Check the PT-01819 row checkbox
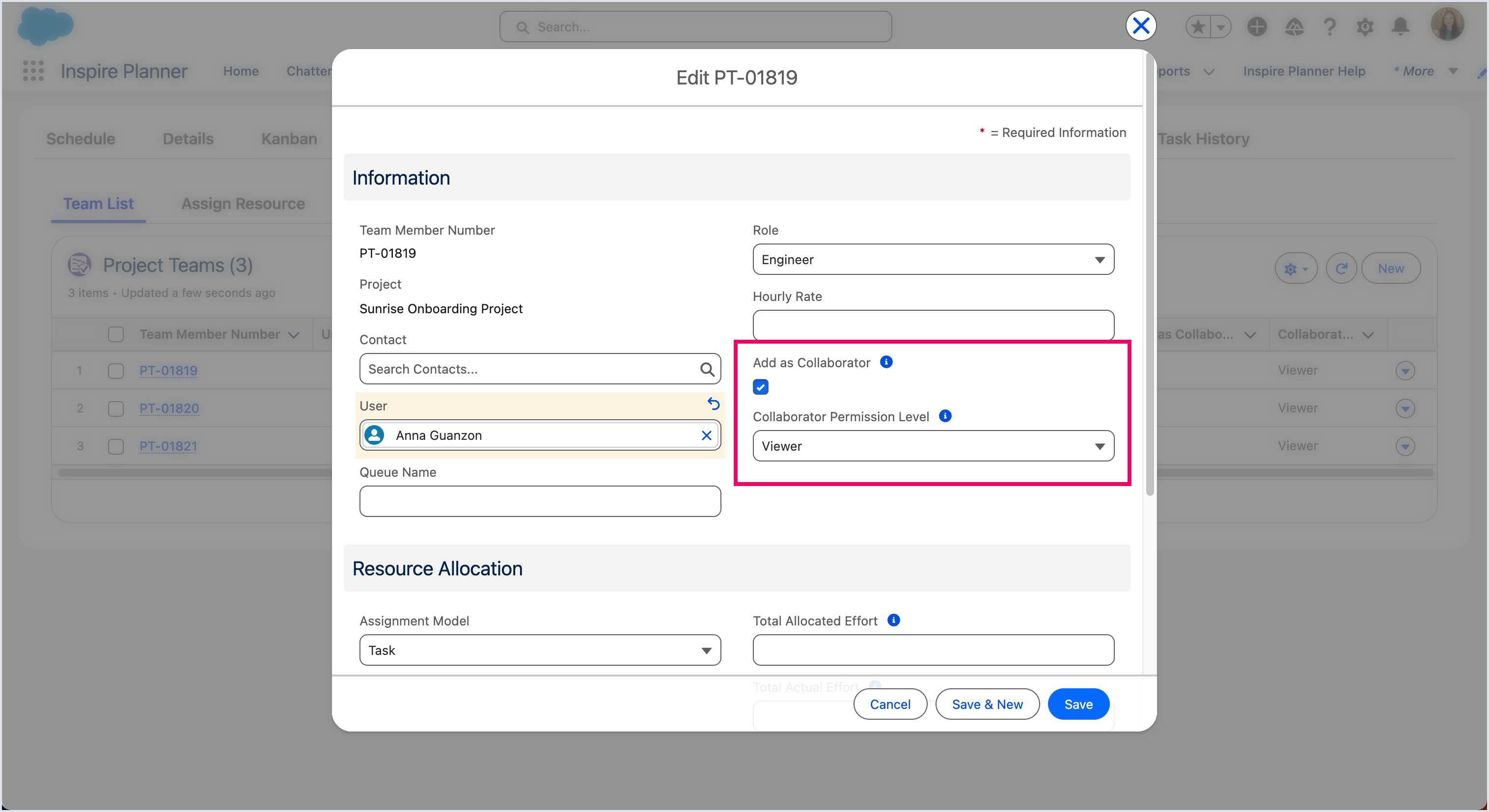The width and height of the screenshot is (1489, 812). [115, 371]
